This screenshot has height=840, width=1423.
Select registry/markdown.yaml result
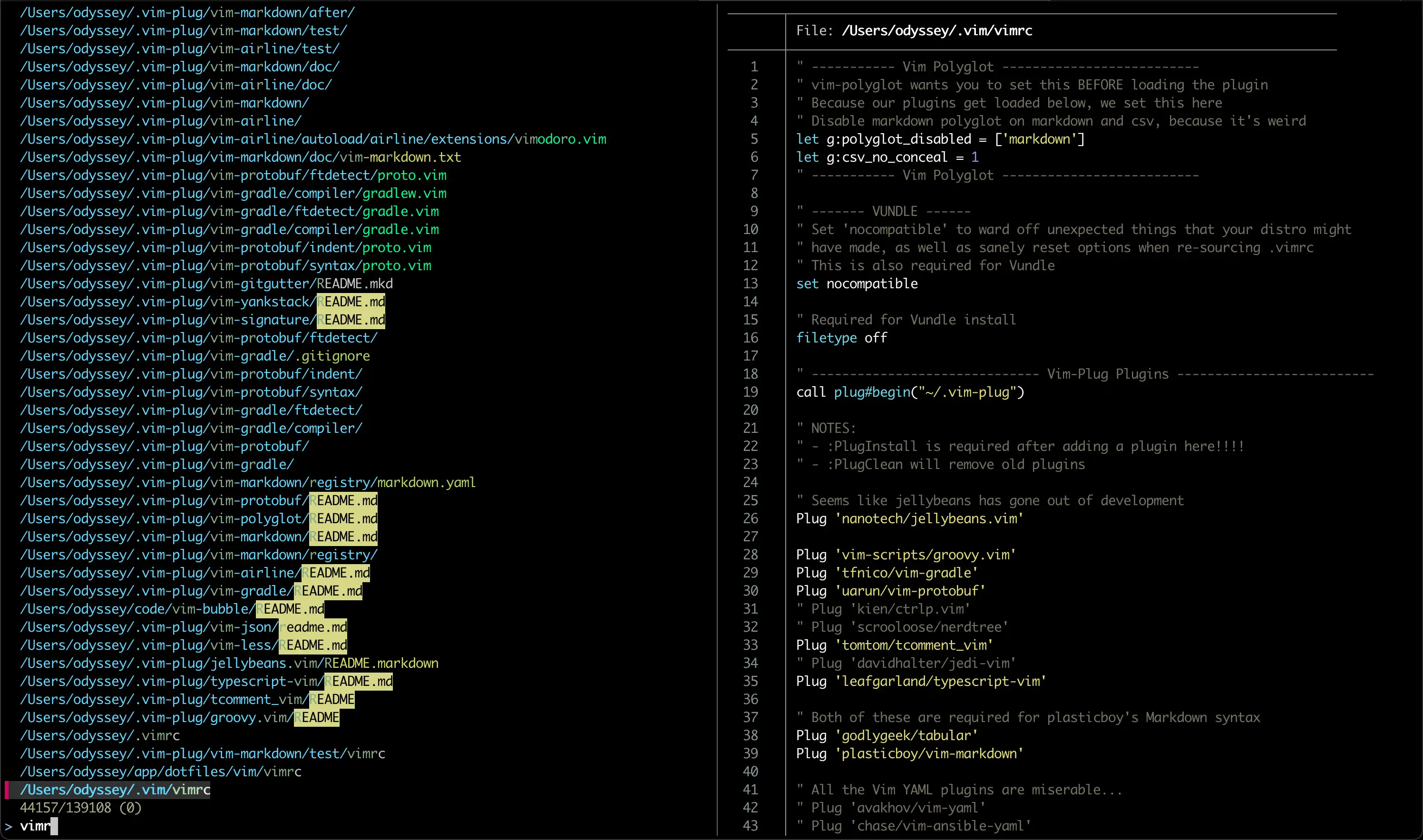(248, 482)
